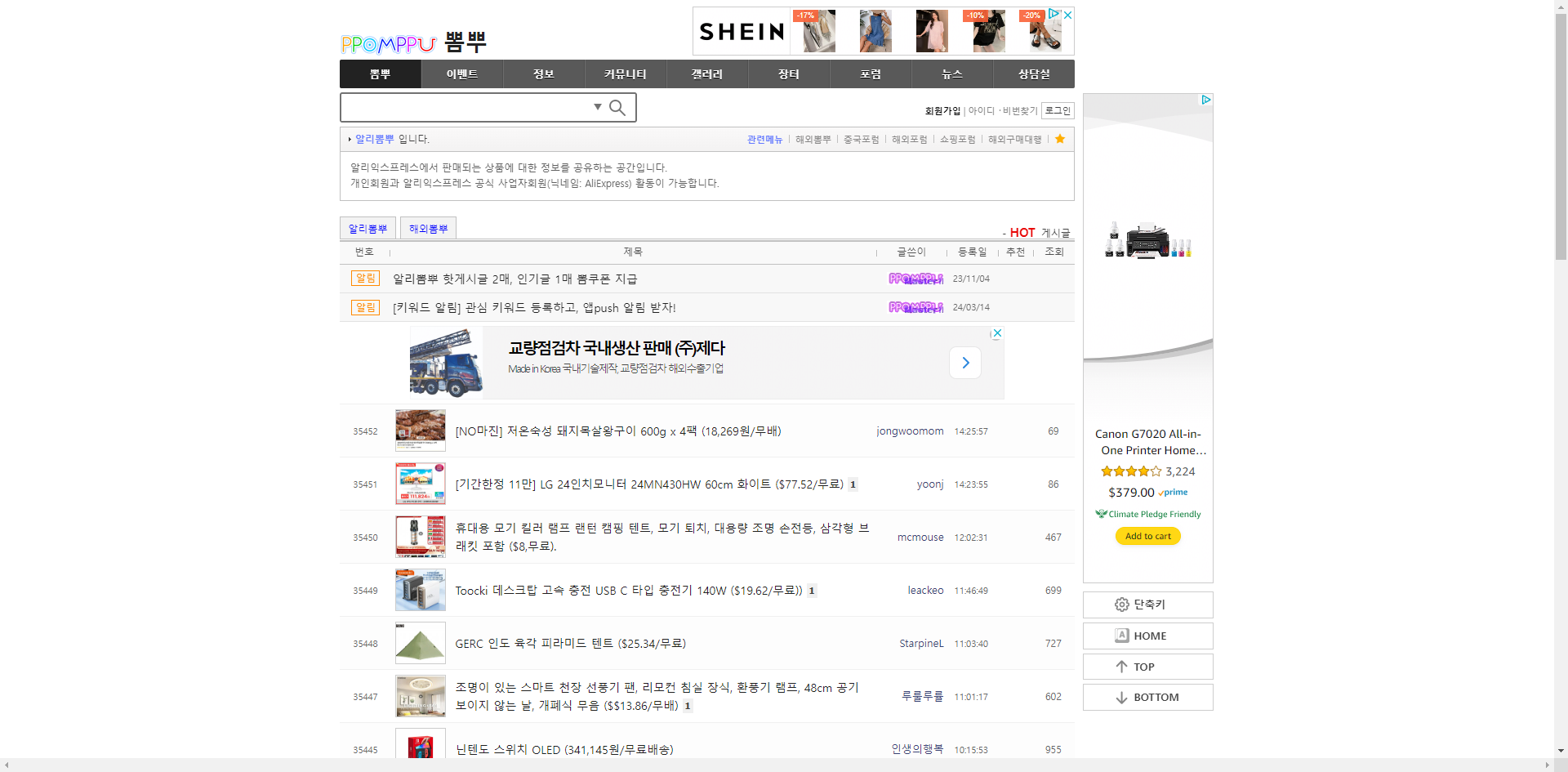
Task: Open the 커뮤니티 navigation menu
Action: pos(625,74)
